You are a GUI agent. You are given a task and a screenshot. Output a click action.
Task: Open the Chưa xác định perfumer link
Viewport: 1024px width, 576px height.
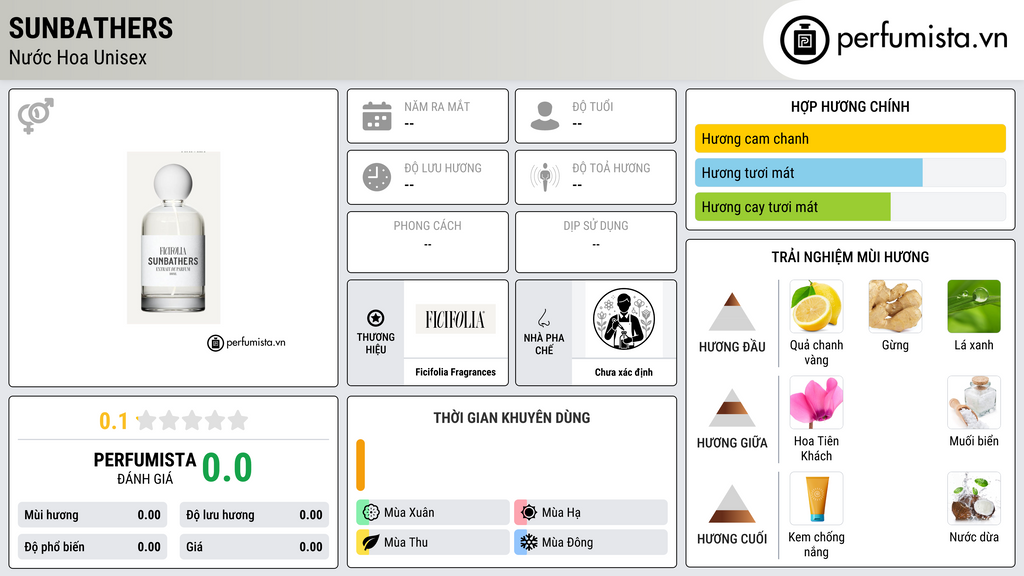click(x=624, y=372)
